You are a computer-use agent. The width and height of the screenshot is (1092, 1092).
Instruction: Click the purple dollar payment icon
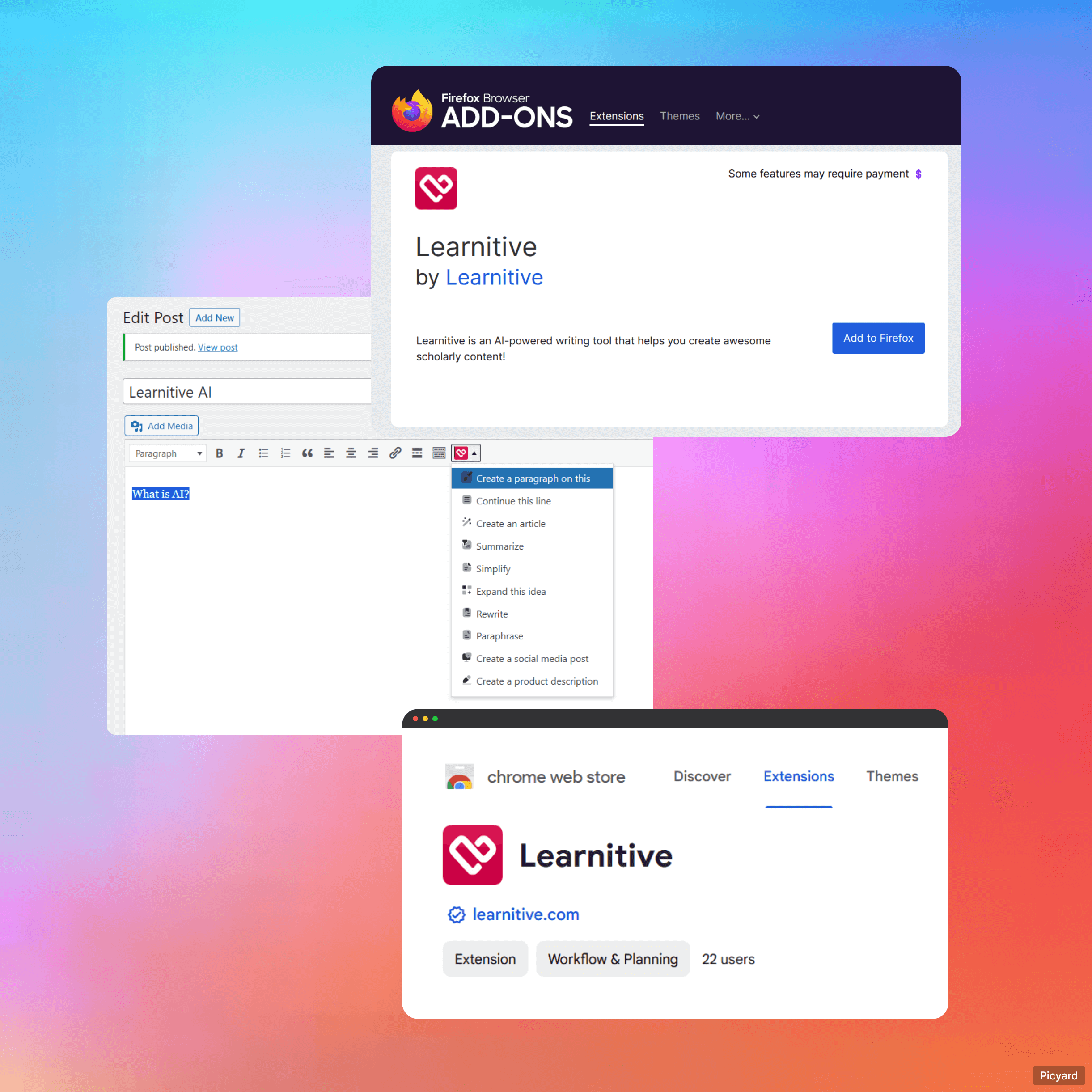pos(918,174)
